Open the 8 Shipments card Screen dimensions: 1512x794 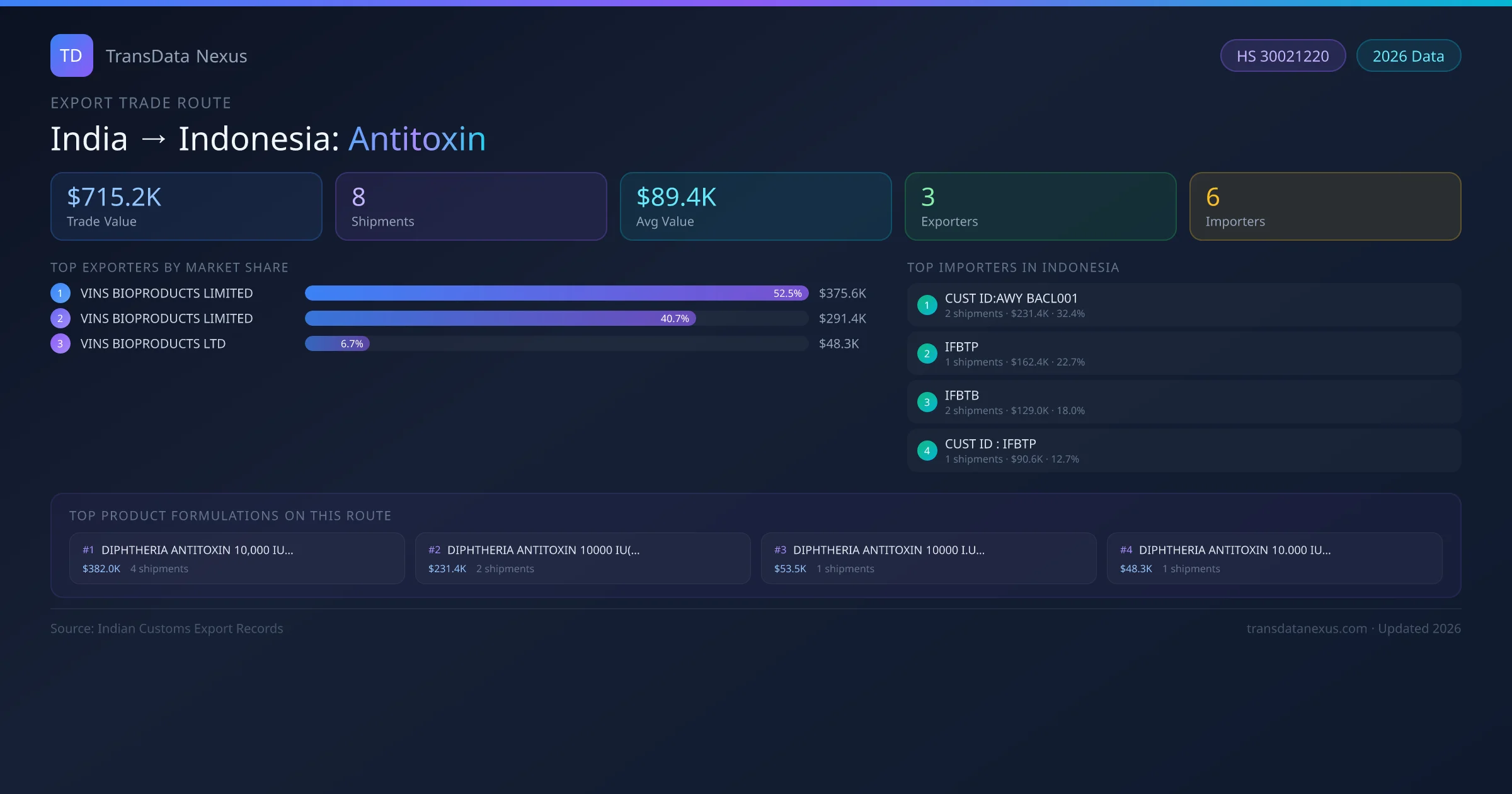[x=471, y=207]
